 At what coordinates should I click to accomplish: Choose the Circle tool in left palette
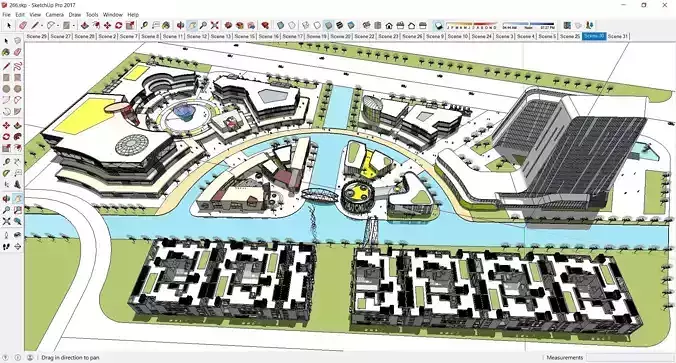(x=6, y=89)
